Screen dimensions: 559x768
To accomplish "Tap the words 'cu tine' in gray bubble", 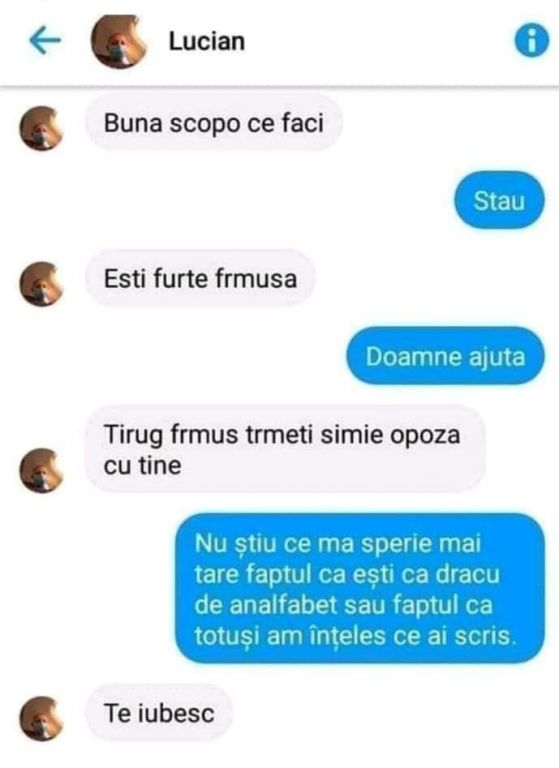I will click(x=142, y=465).
